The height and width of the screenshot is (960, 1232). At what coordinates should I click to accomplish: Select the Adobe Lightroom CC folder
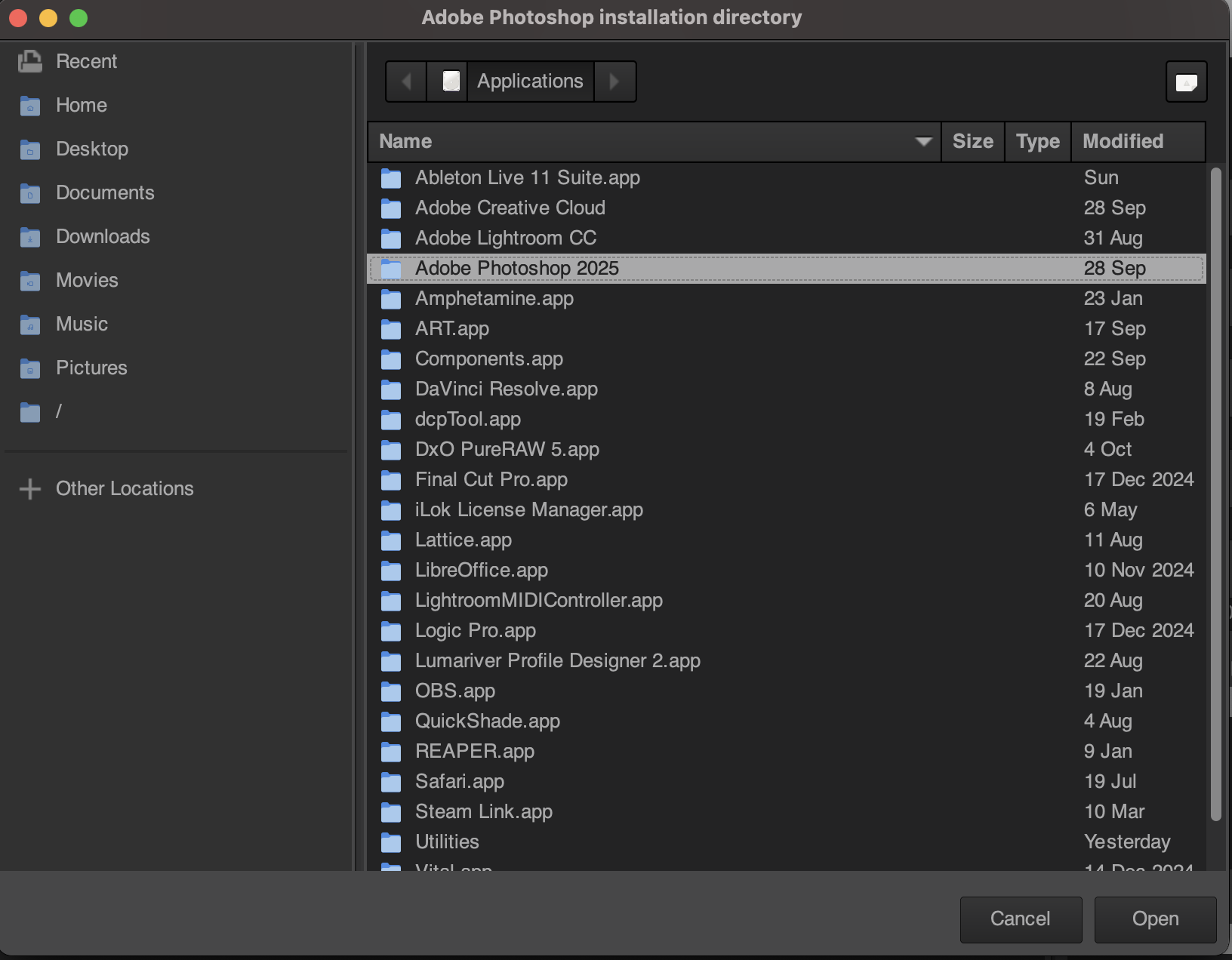coord(506,238)
